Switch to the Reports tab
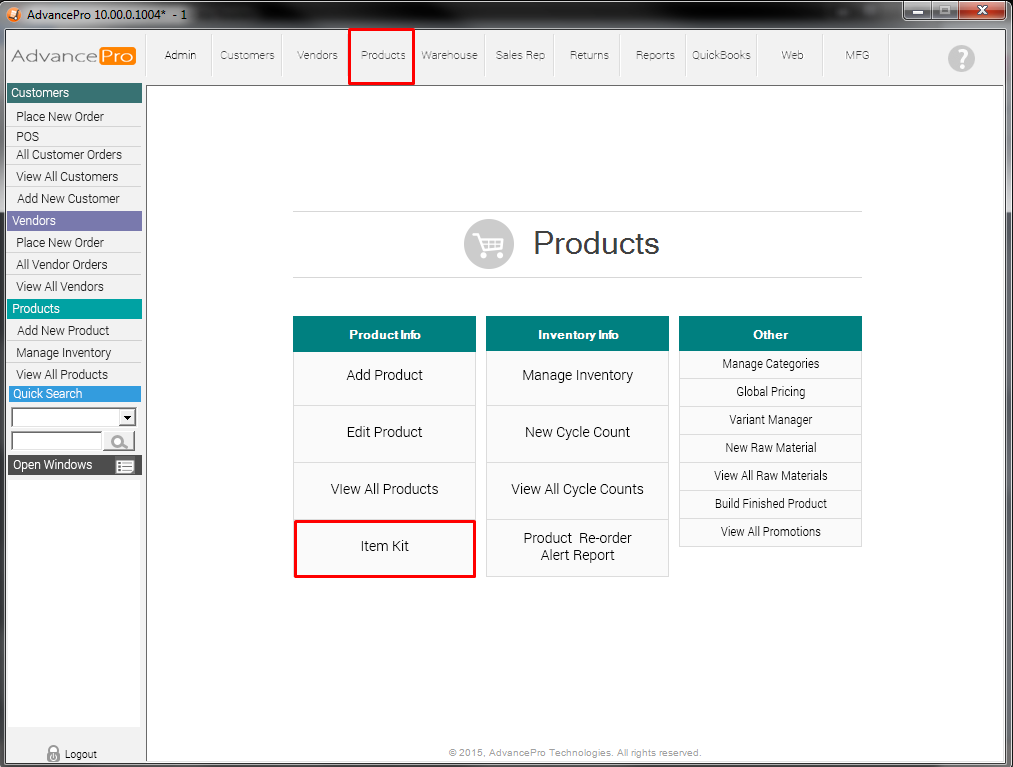 655,55
